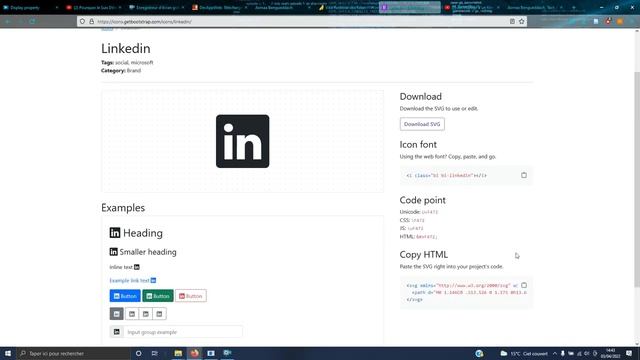Open the notification center icon
This screenshot has width=640, height=360.
coord(629,353)
